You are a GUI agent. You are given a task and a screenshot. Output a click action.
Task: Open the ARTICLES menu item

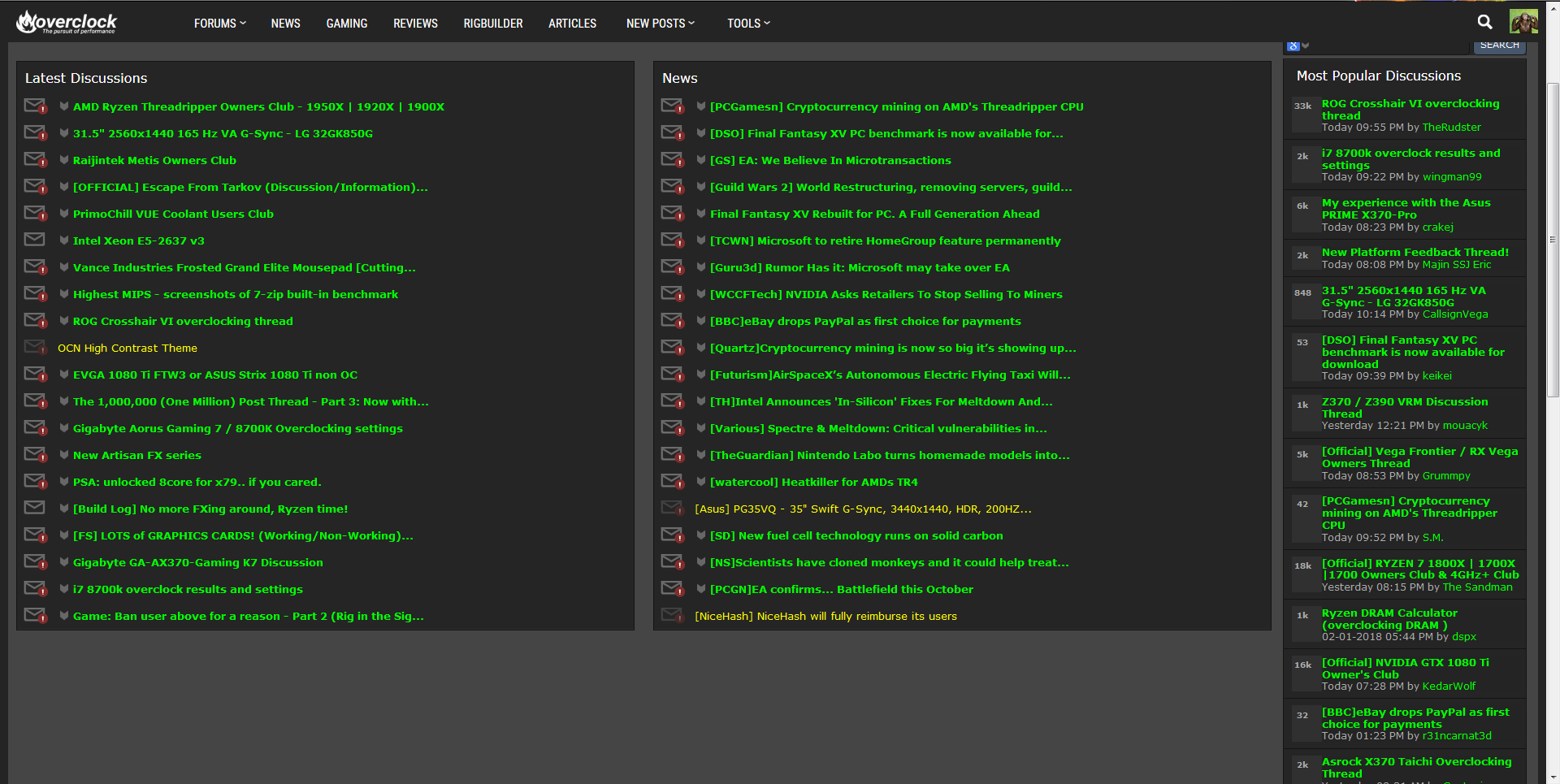572,24
